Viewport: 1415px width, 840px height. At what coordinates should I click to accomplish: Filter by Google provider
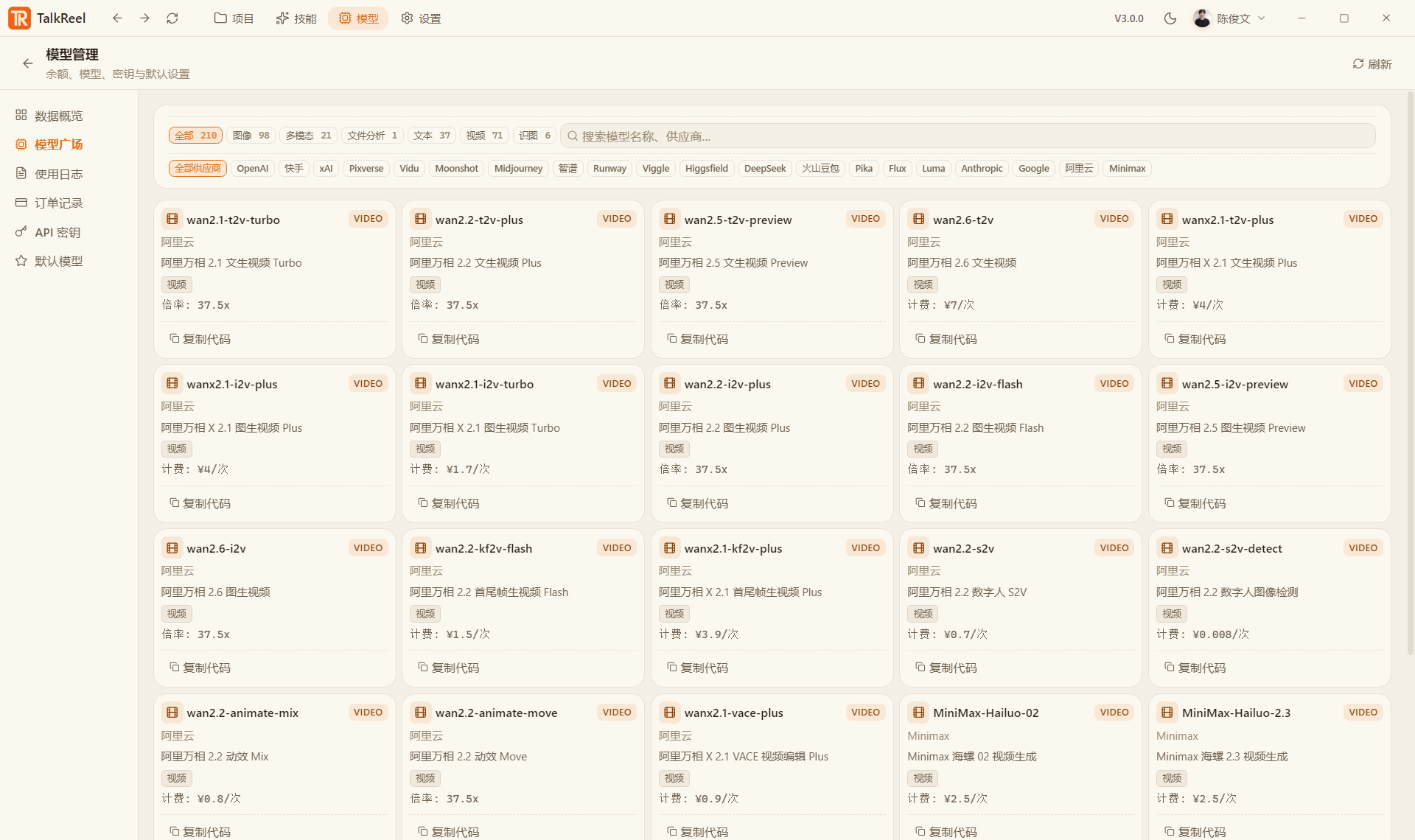point(1034,169)
